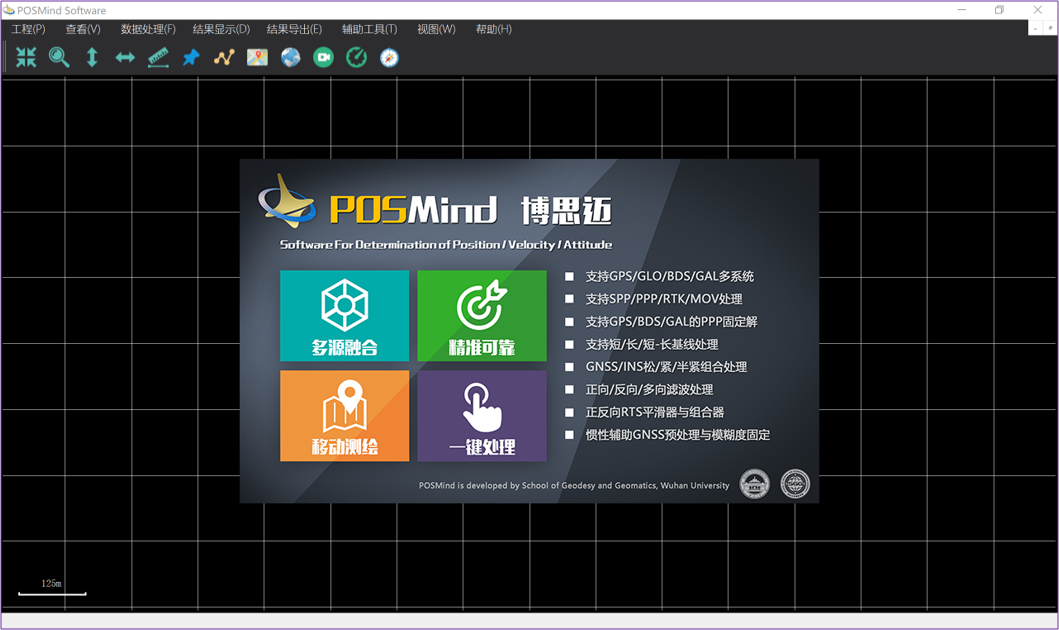Click the 'Software For Determination of Position' tagline
The image size is (1059, 630).
(446, 244)
